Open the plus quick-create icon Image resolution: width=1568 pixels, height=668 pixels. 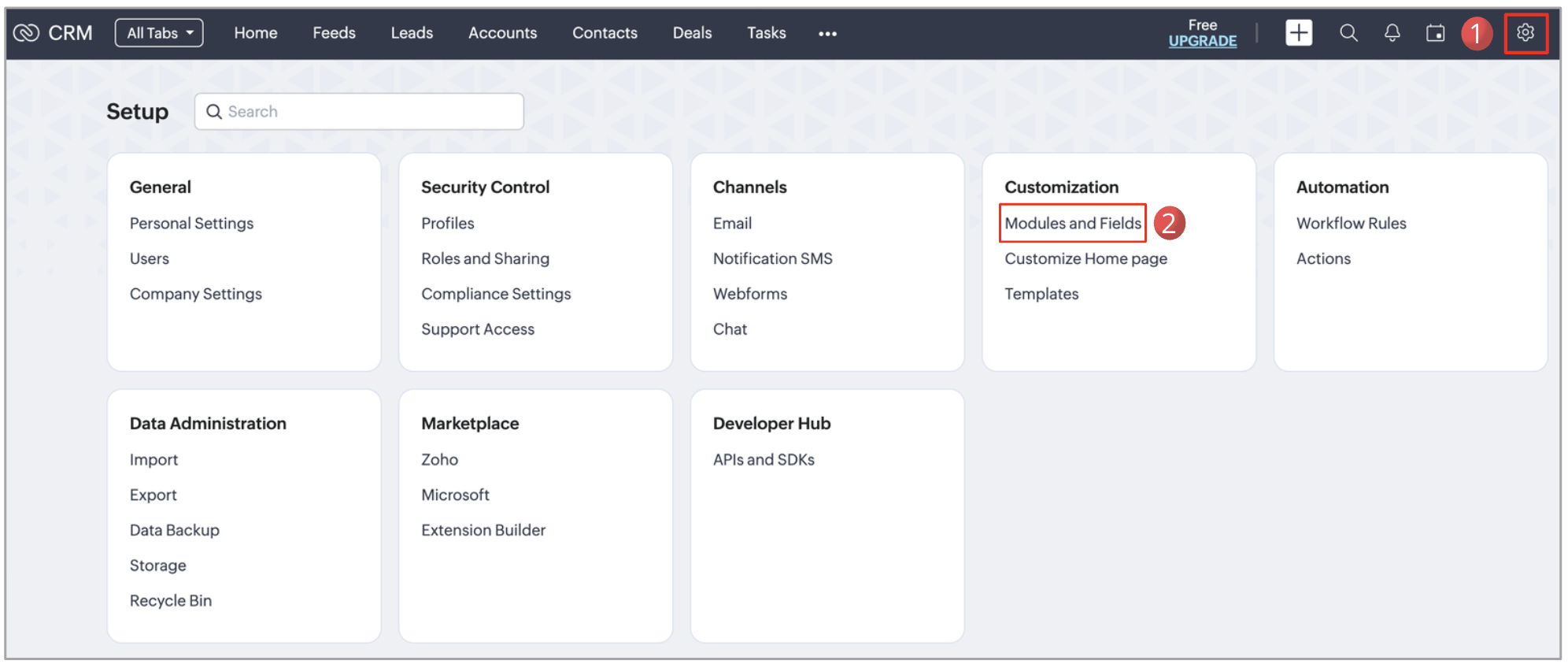pos(1298,33)
